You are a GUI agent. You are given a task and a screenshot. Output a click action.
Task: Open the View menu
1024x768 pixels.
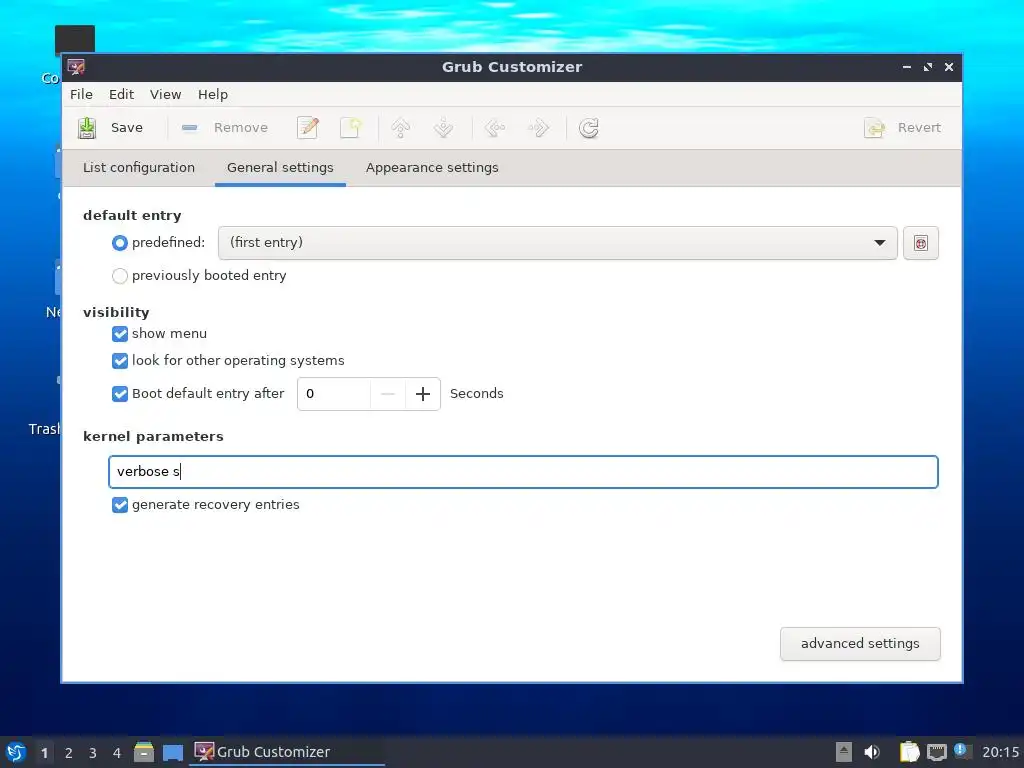(x=165, y=95)
